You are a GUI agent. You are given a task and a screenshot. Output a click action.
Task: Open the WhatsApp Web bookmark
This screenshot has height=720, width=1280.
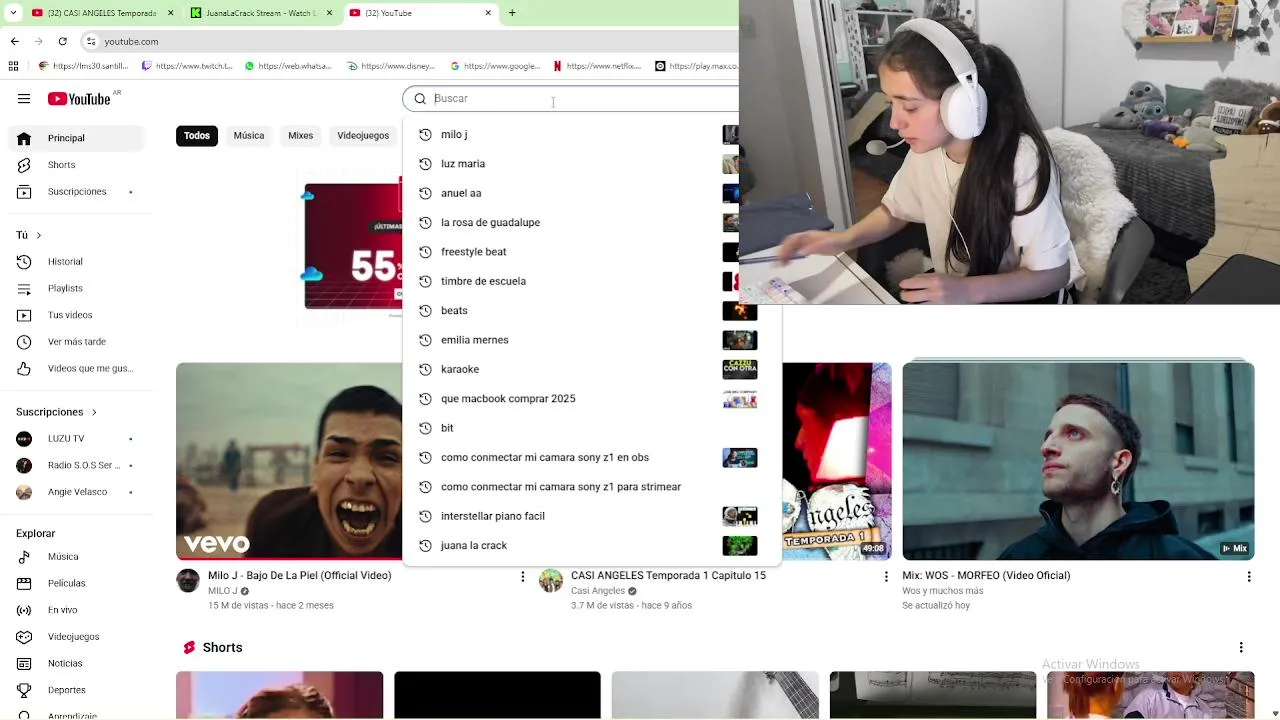point(288,66)
